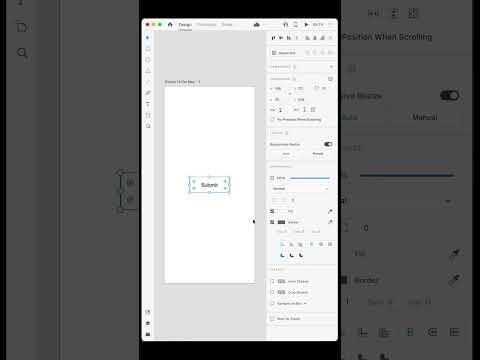This screenshot has width=480, height=360.
Task: Select the Zoom magnifier tool in front window
Action: (x=148, y=126)
